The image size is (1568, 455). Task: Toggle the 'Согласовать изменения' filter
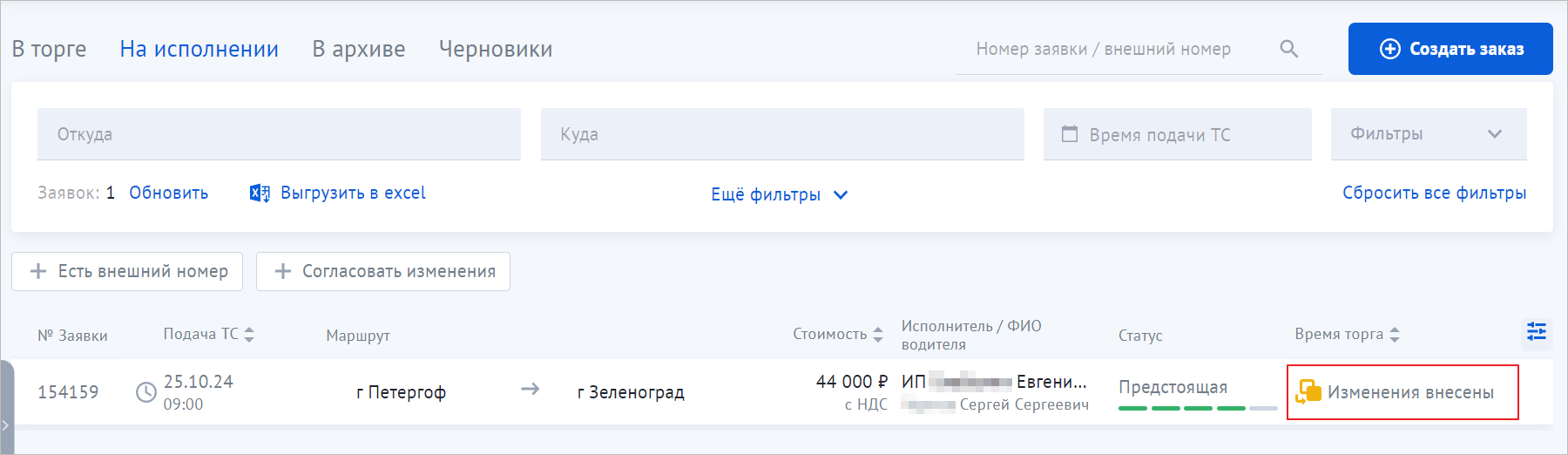click(x=383, y=271)
